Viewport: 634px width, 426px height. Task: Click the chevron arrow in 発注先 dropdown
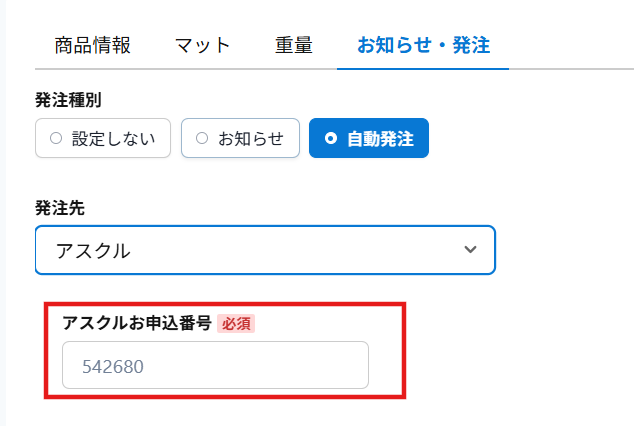coord(471,249)
